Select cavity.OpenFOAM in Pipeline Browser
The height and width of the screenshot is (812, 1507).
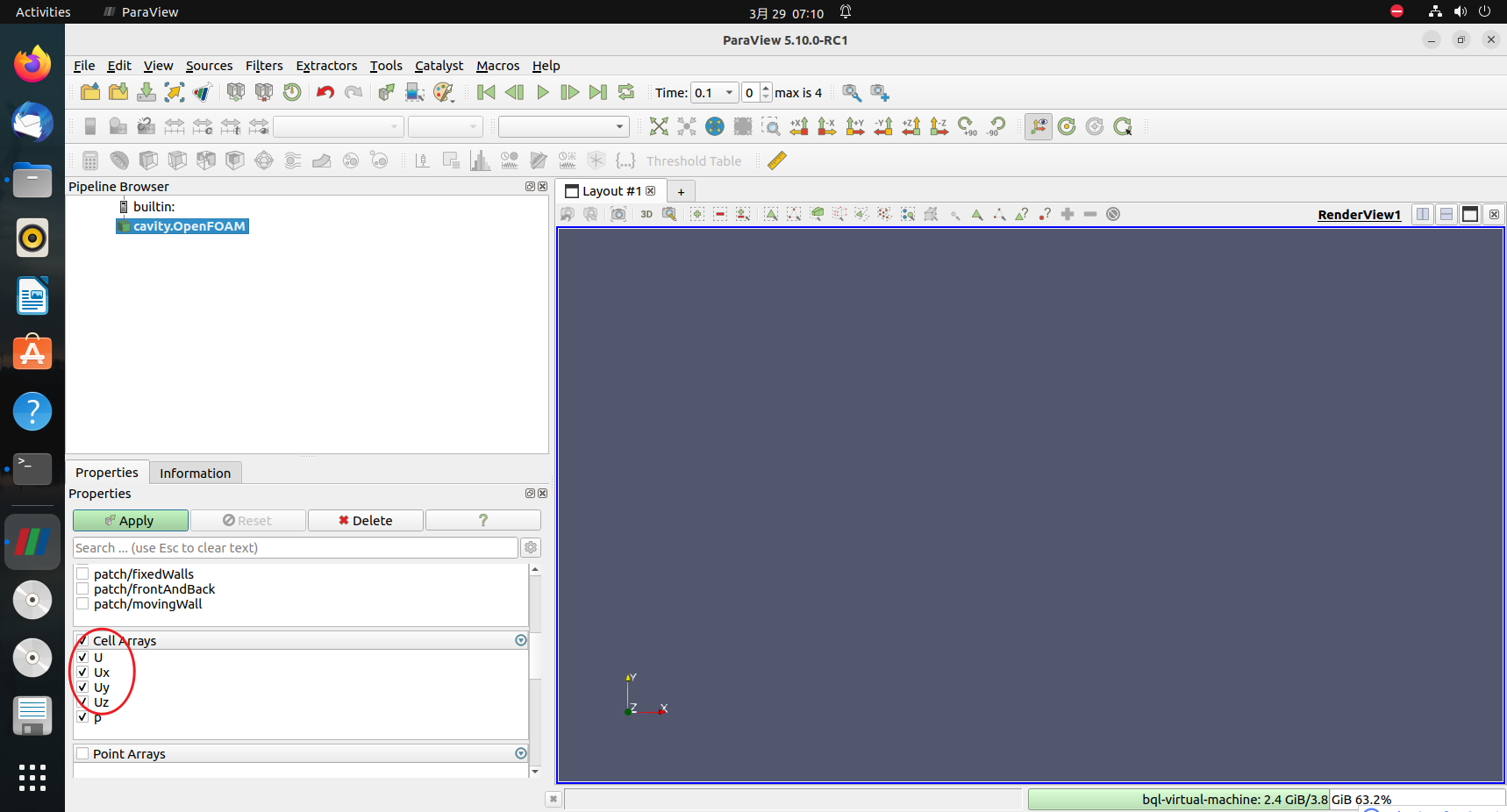coord(182,226)
